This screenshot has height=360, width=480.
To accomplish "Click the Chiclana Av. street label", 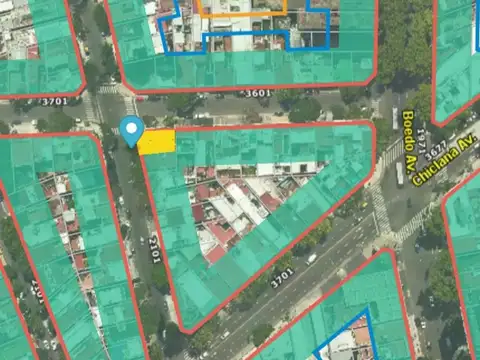I will point(444,160).
